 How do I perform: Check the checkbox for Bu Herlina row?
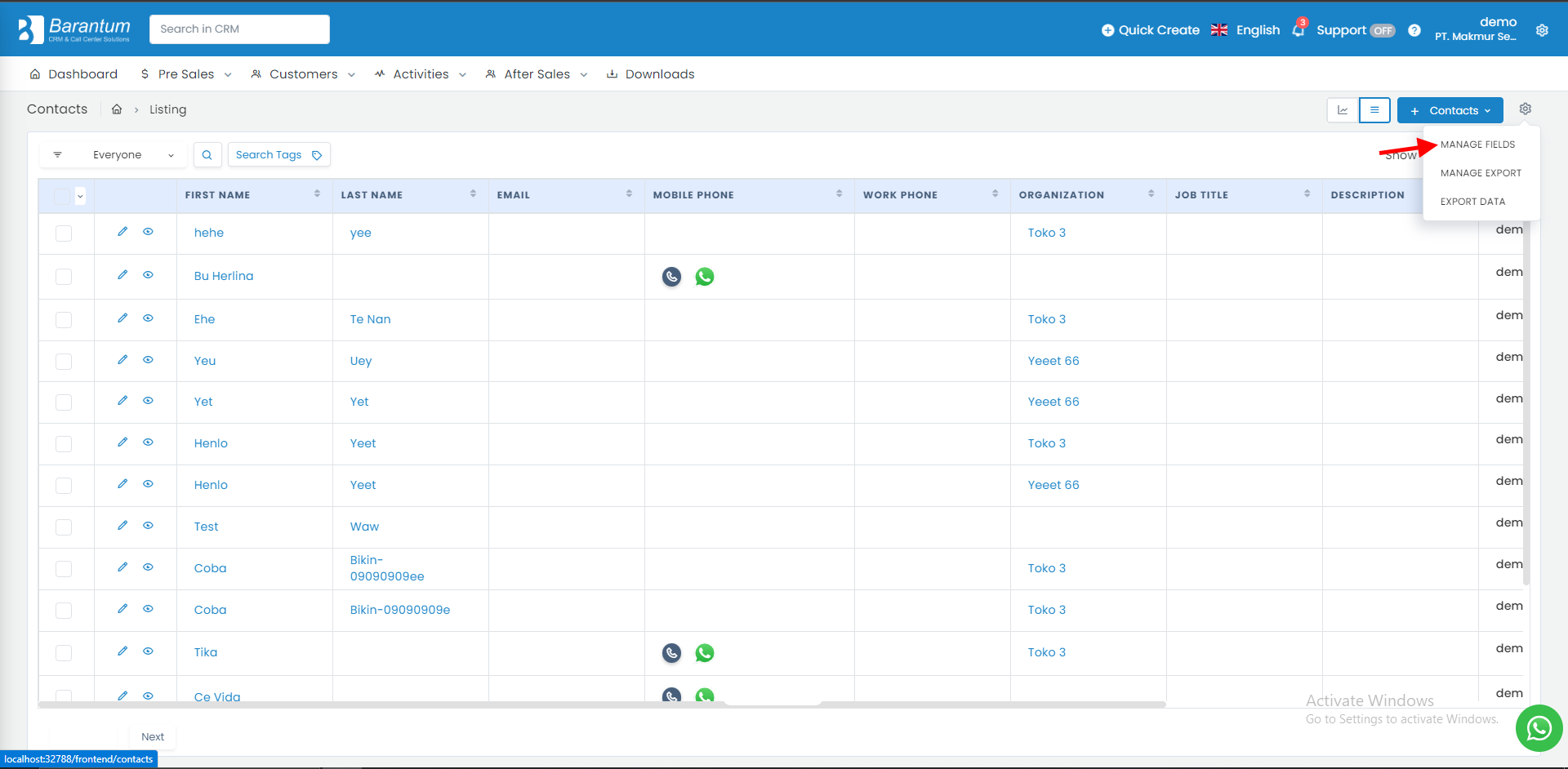(64, 277)
